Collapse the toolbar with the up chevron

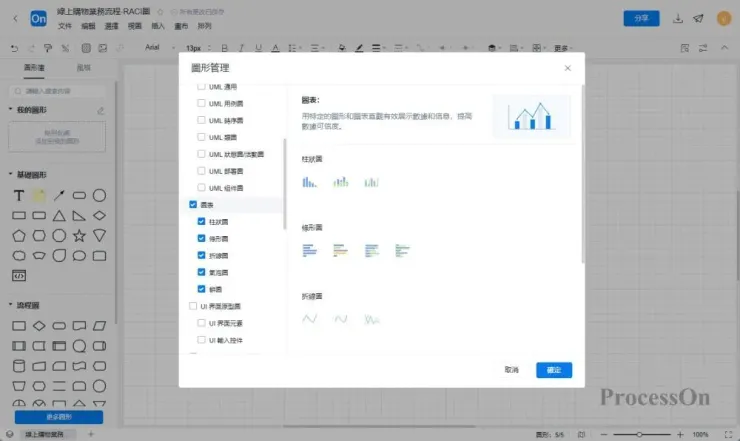[724, 48]
